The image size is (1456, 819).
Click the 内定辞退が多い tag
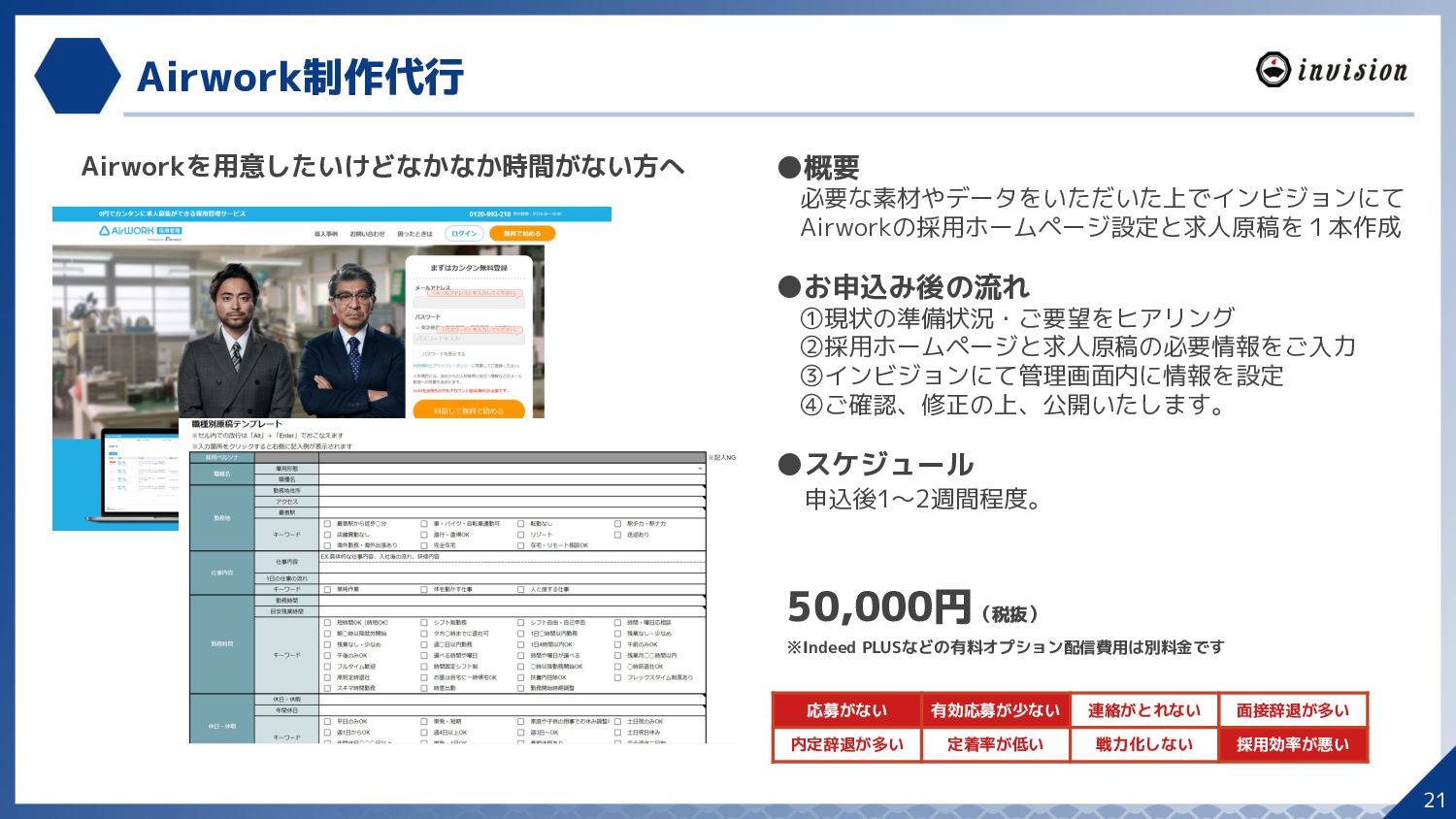pos(846,744)
